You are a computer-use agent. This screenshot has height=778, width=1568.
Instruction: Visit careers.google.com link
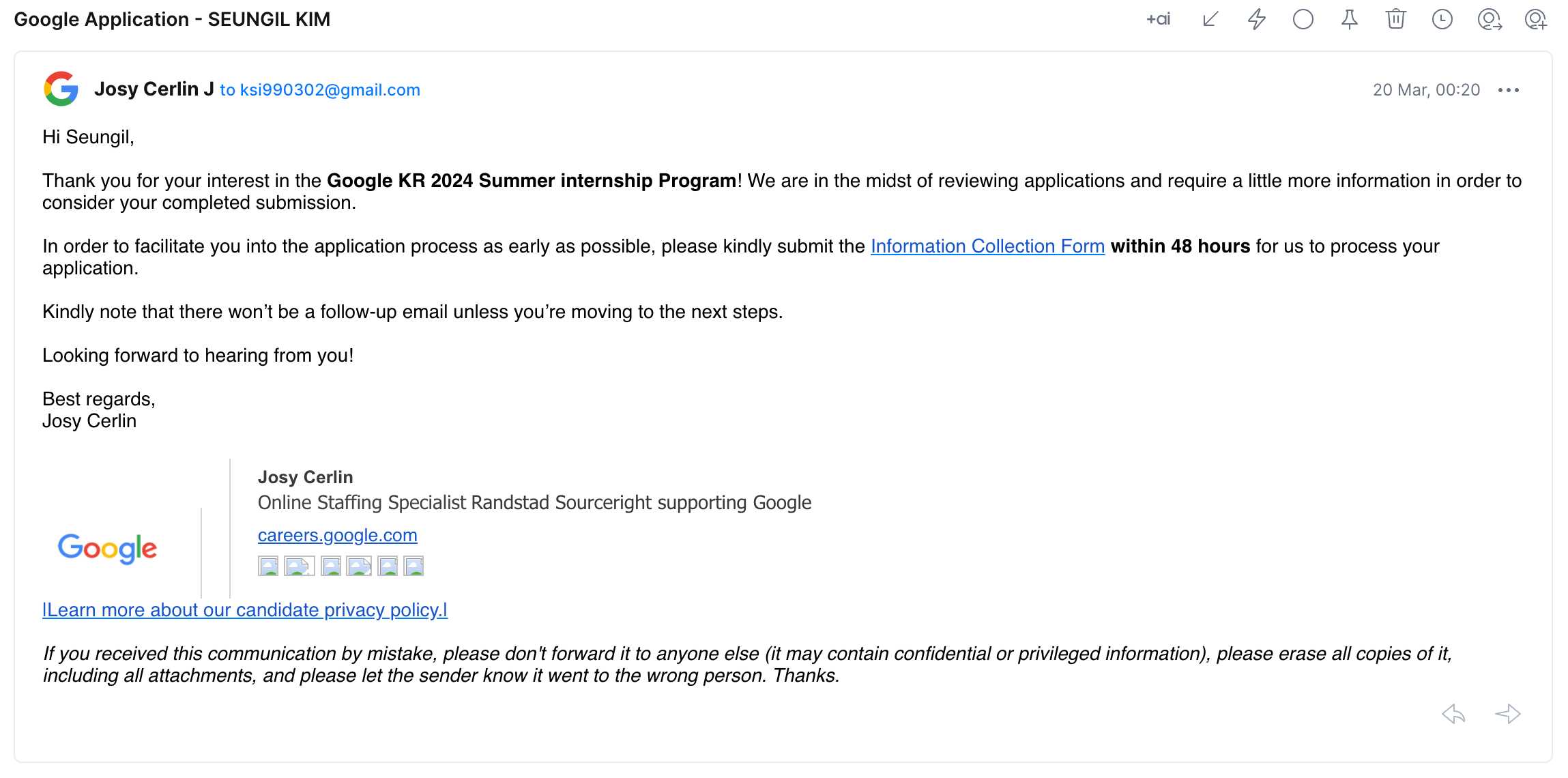[337, 535]
